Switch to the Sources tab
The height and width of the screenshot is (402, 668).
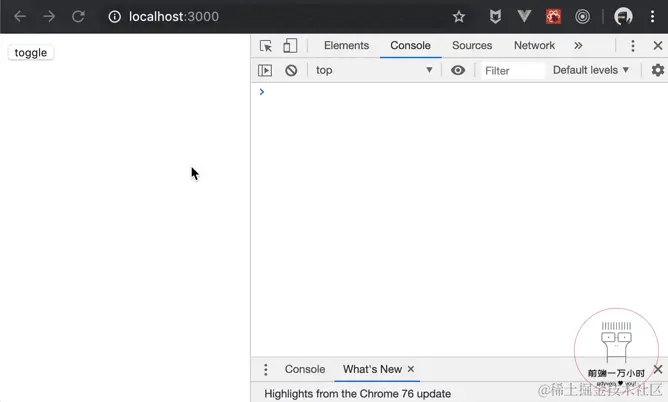coord(472,45)
